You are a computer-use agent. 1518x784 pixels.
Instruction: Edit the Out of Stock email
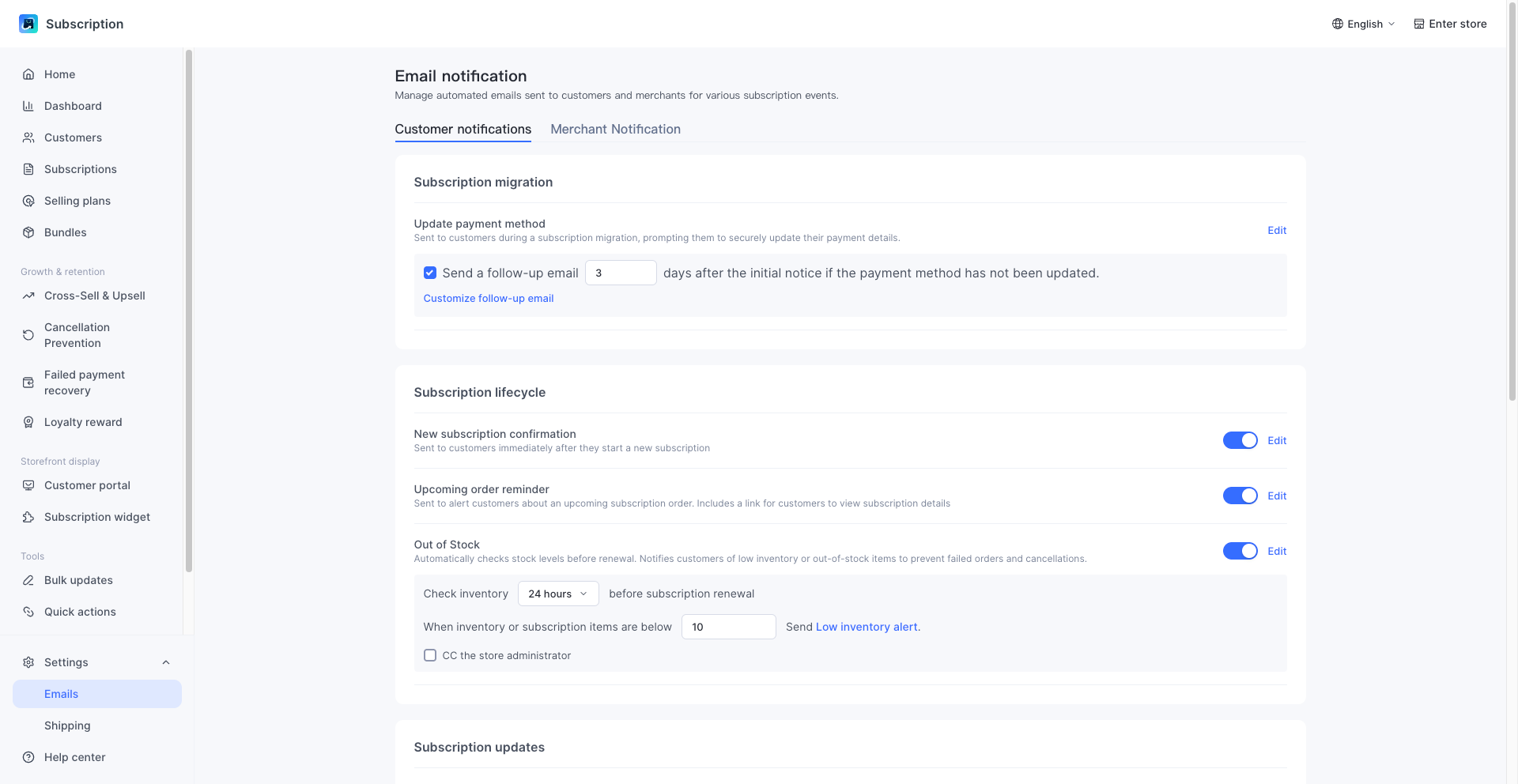(x=1277, y=551)
